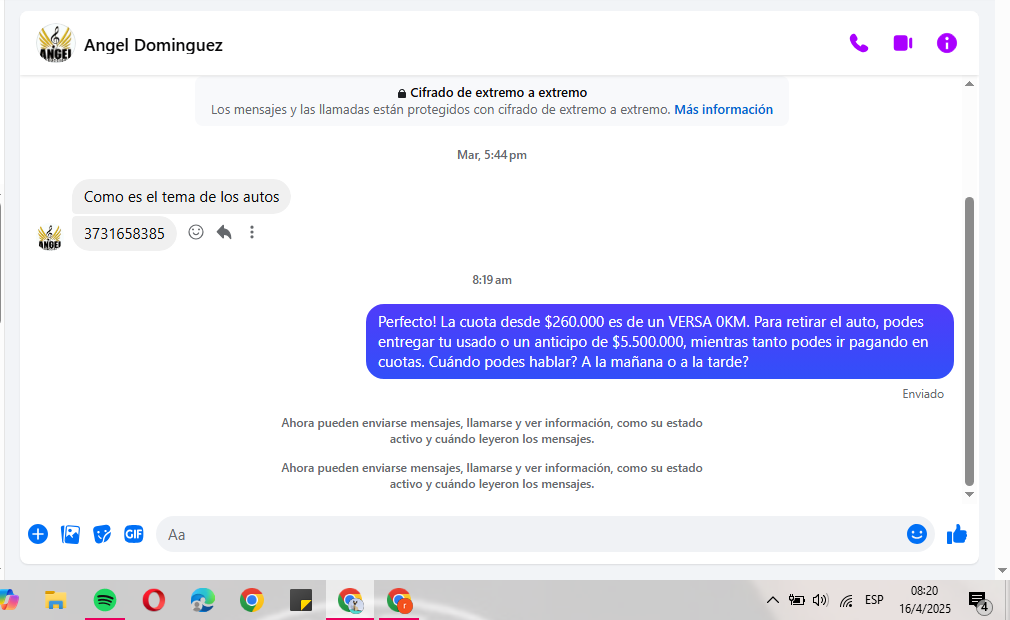The width and height of the screenshot is (1010, 620).
Task: Choose a sticker to send
Action: (x=102, y=534)
